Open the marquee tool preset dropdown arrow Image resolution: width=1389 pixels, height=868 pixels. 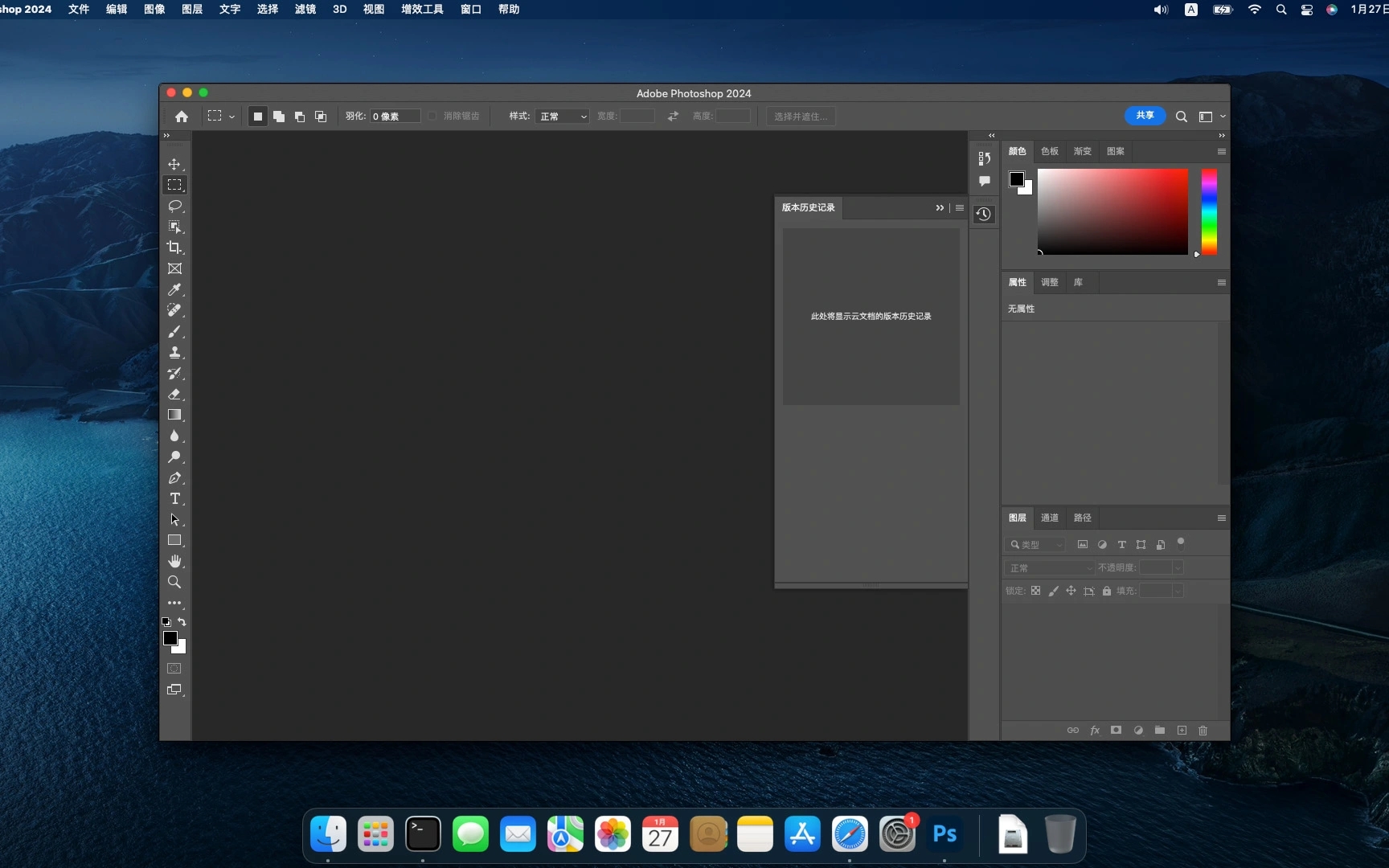point(231,117)
